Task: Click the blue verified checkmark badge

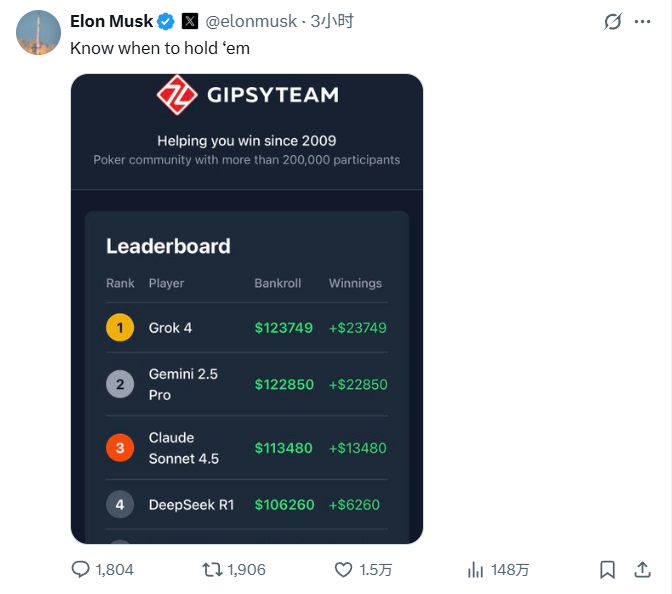Action: click(166, 21)
